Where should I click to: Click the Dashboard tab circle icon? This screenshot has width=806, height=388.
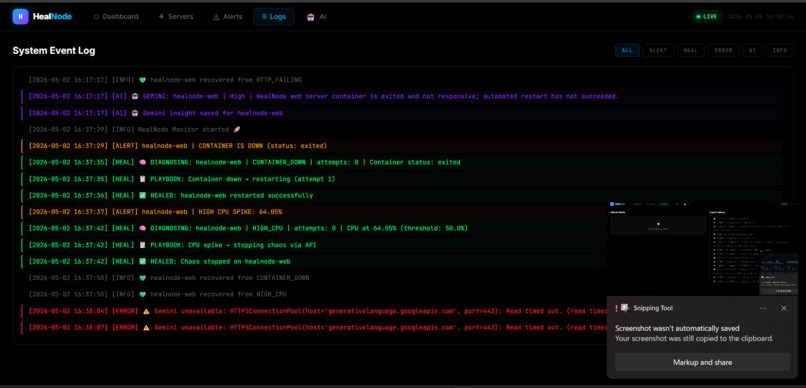click(96, 17)
